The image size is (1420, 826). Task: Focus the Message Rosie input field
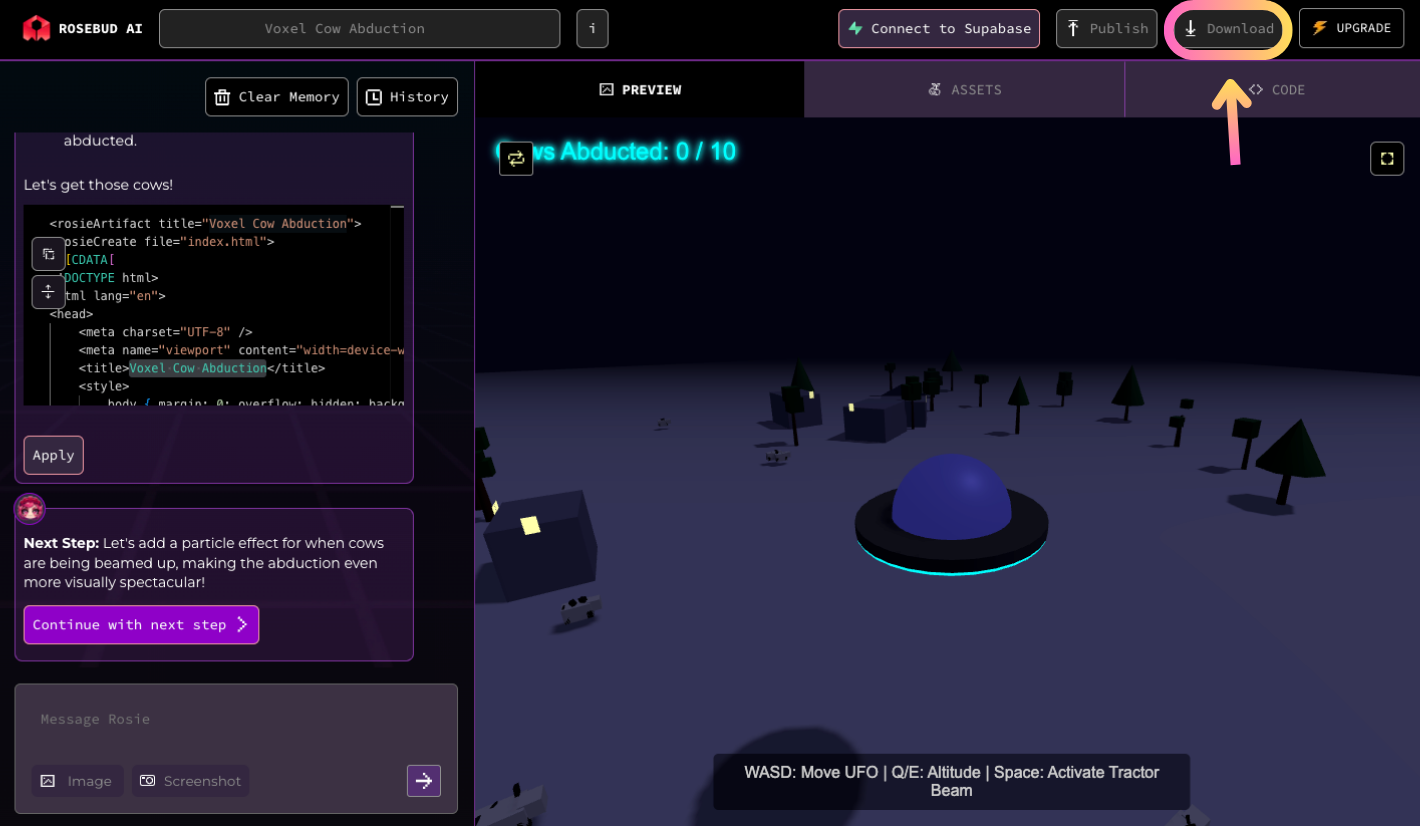tap(236, 720)
